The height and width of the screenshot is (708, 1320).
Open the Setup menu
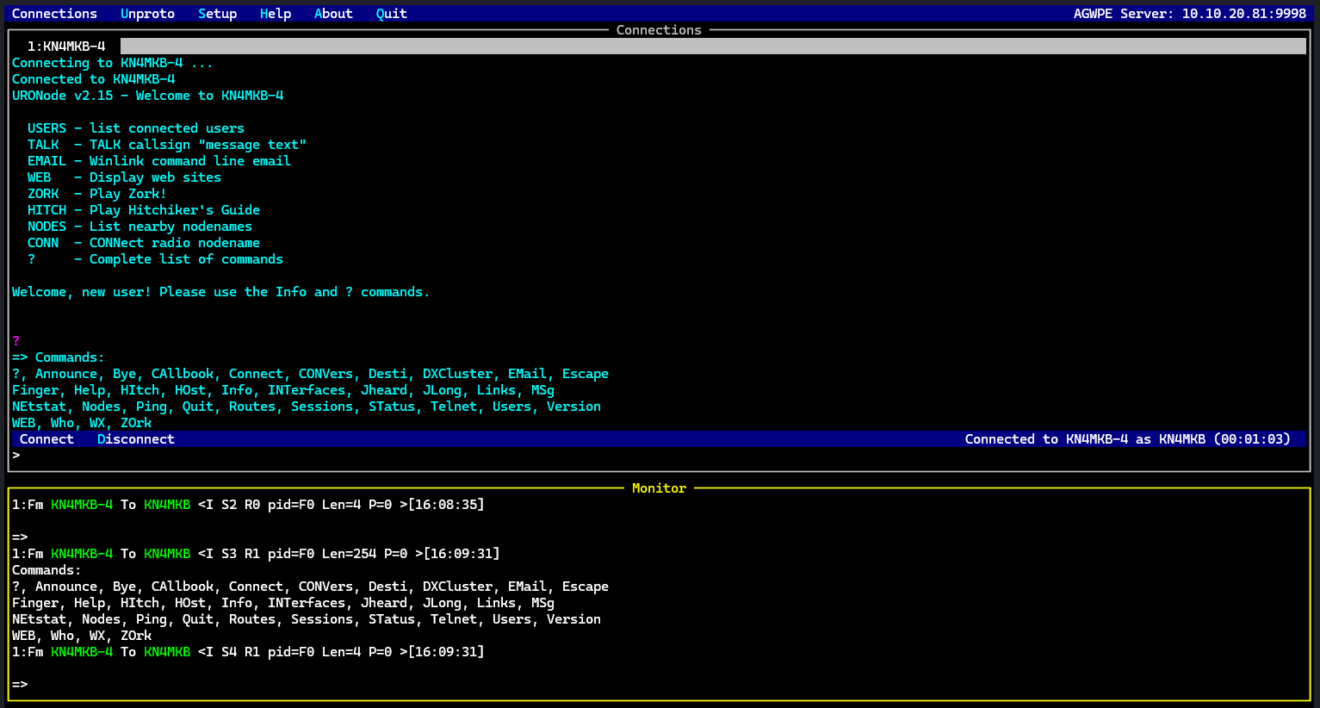point(217,13)
